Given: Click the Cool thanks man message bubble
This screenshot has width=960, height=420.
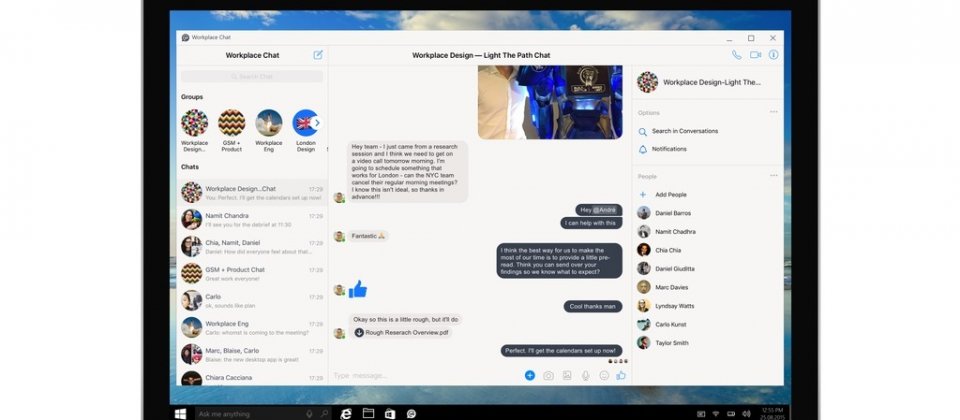Looking at the screenshot, I should (593, 306).
